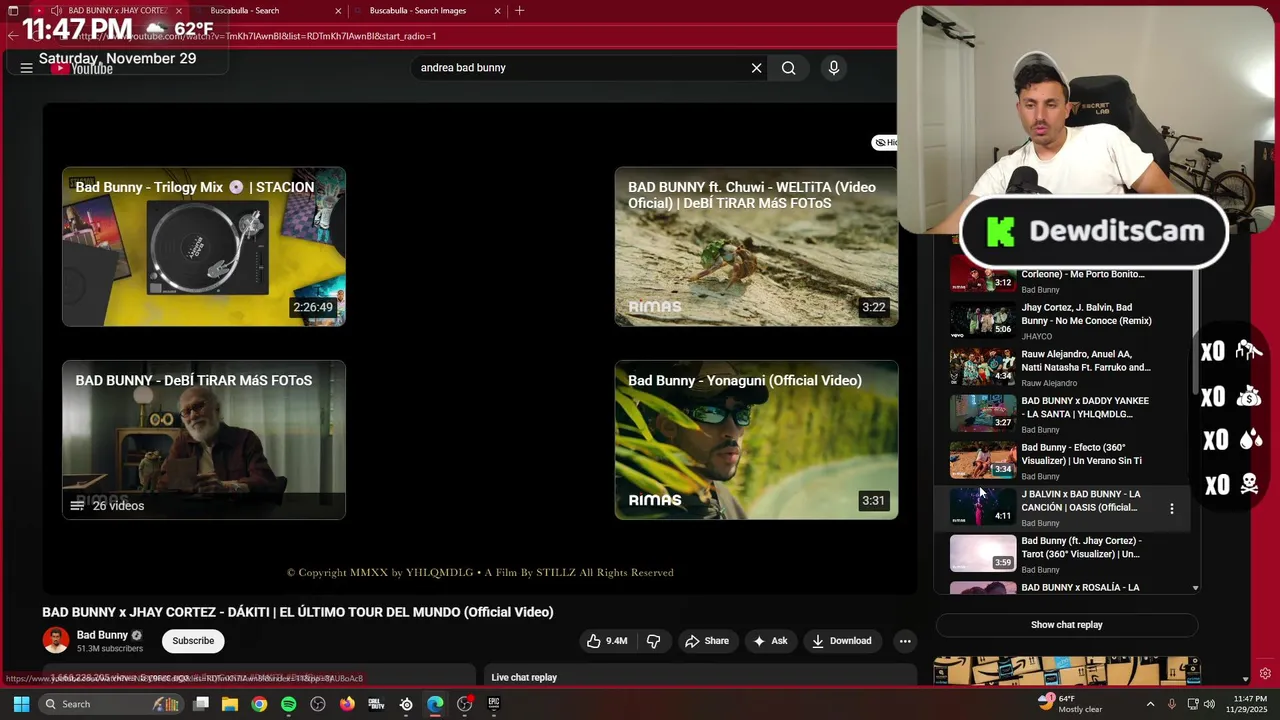The width and height of the screenshot is (1280, 720).
Task: Click the magnifier search button
Action: tap(789, 68)
